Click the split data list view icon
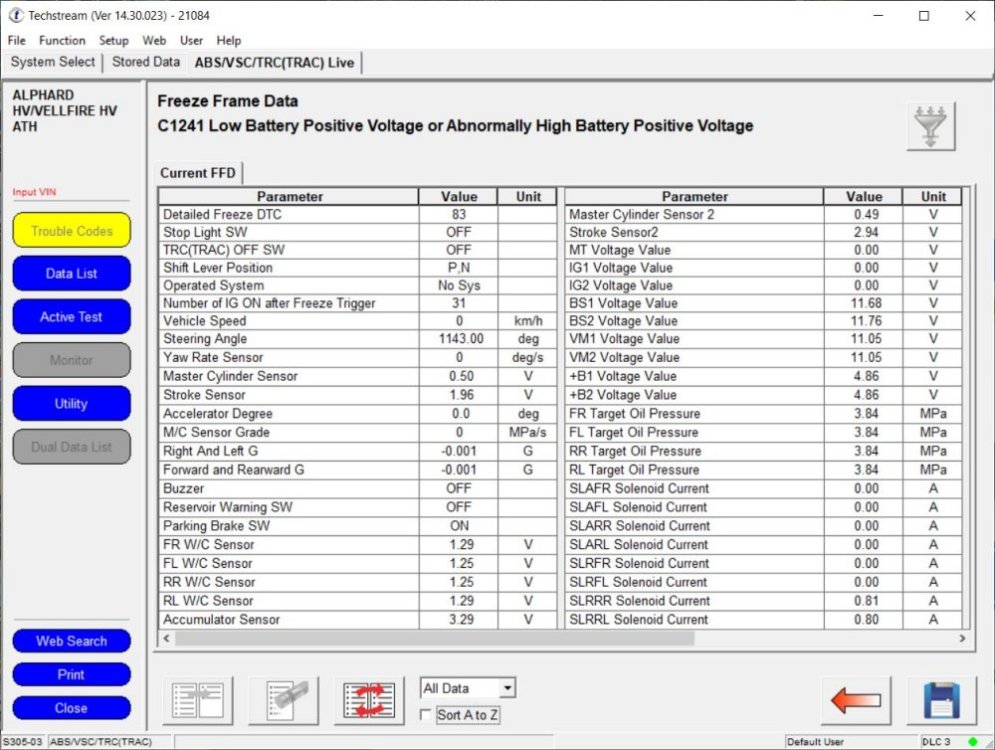This screenshot has height=750, width=995. pos(198,701)
